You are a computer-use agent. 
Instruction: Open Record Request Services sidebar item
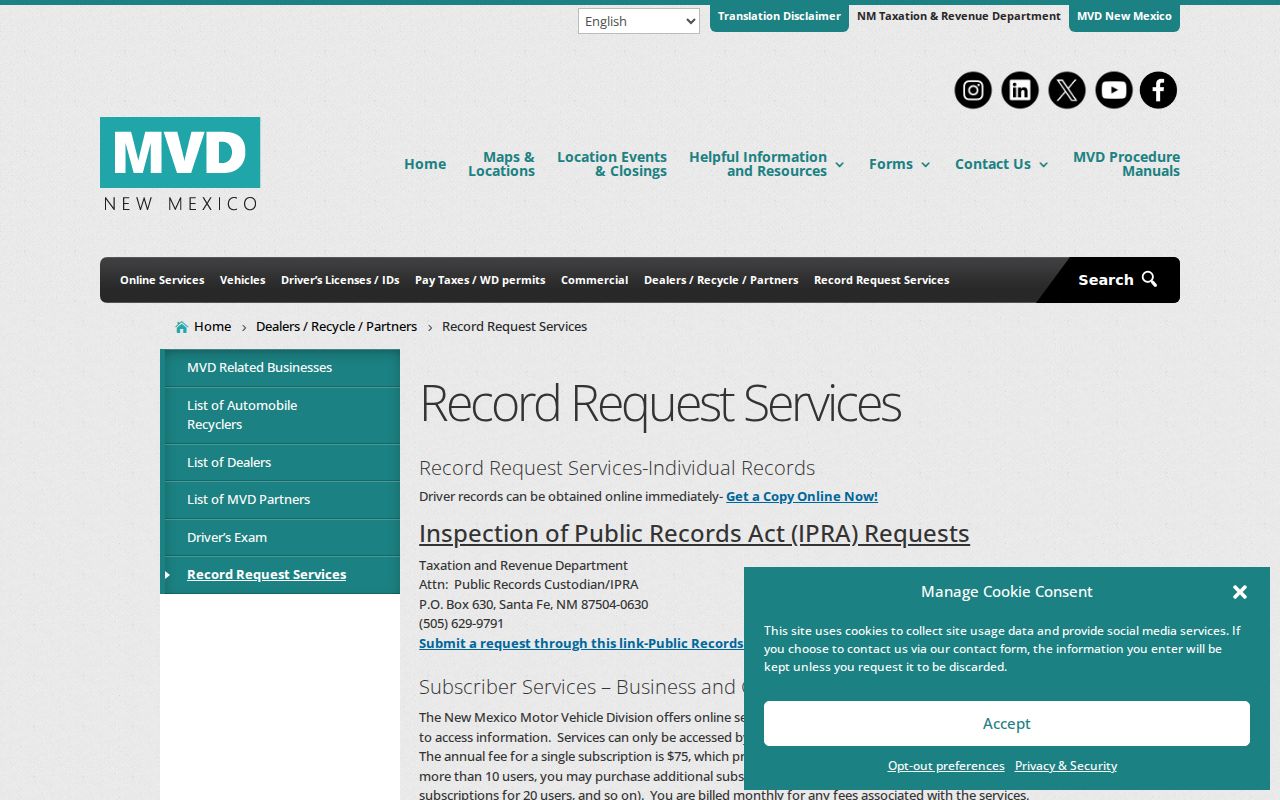[280, 575]
